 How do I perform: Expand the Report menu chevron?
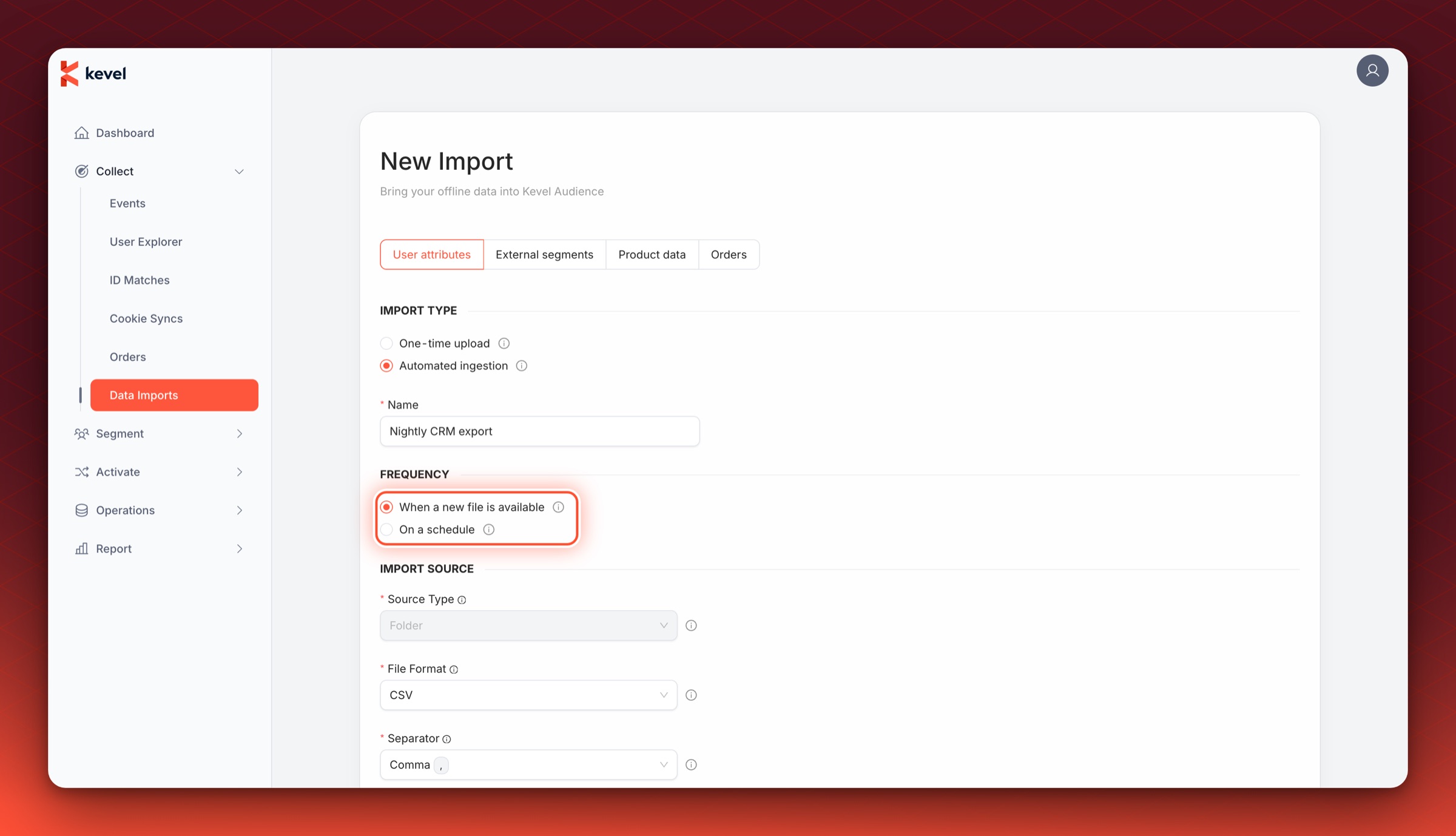click(239, 549)
